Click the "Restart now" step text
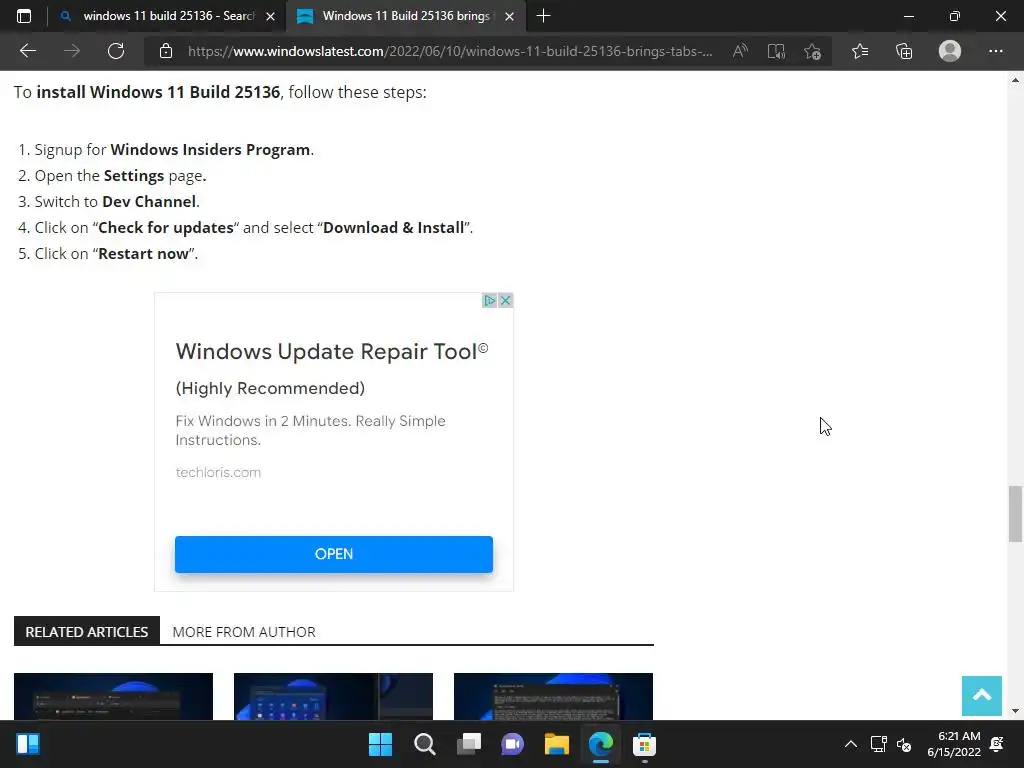 coord(144,254)
